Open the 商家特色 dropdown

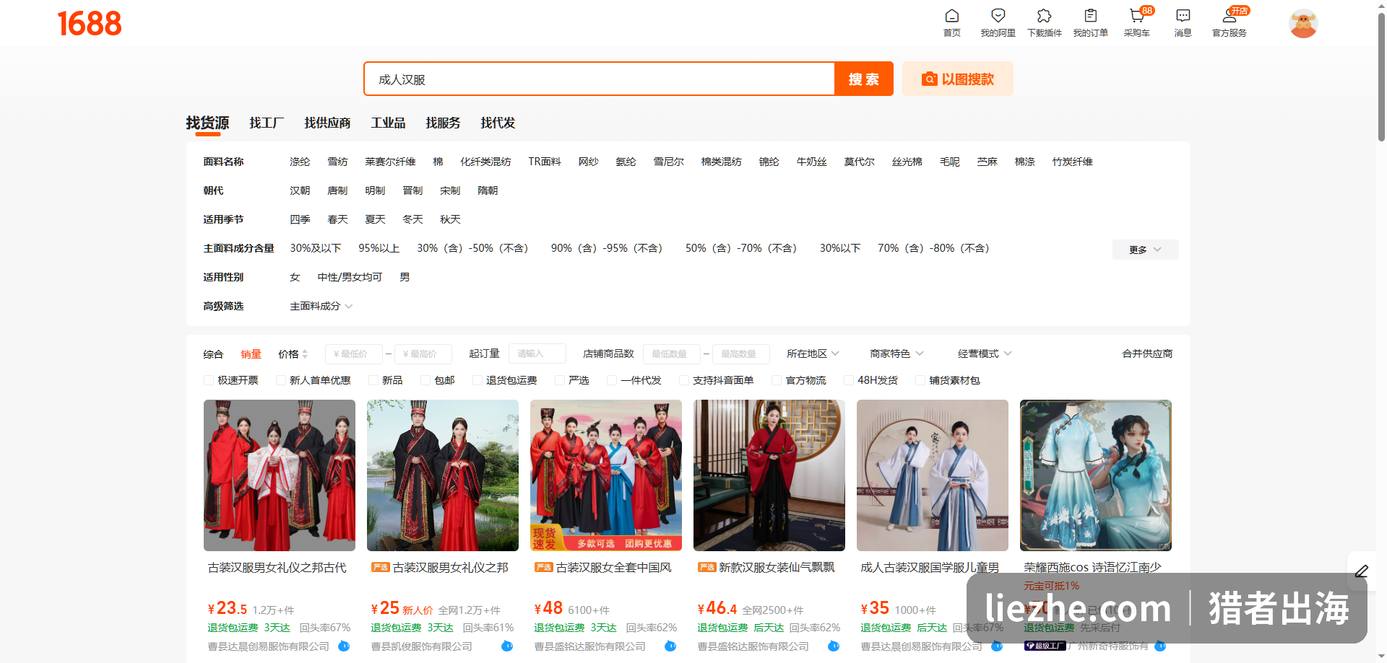pos(896,354)
